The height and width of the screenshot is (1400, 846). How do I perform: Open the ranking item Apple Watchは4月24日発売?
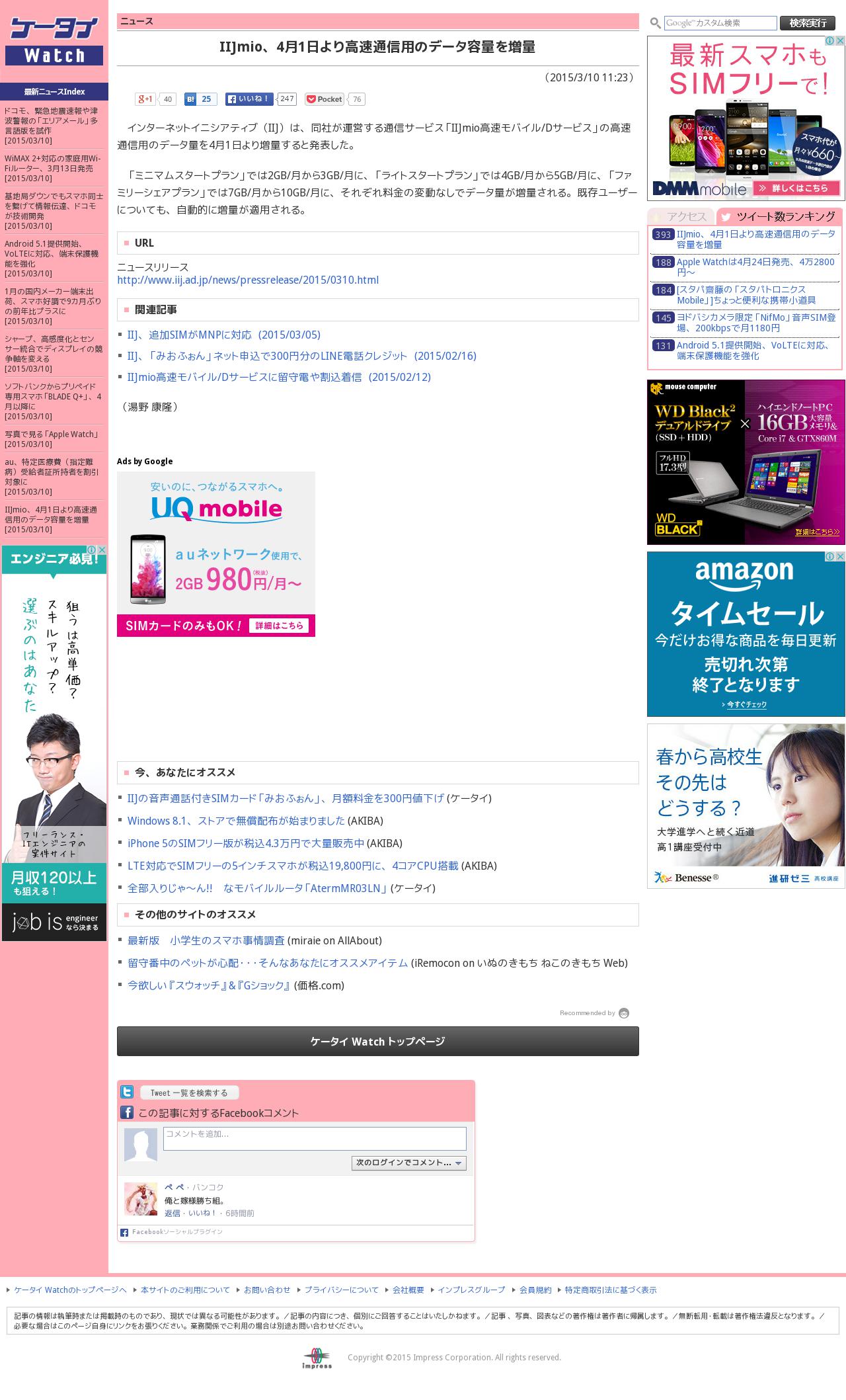(x=755, y=267)
